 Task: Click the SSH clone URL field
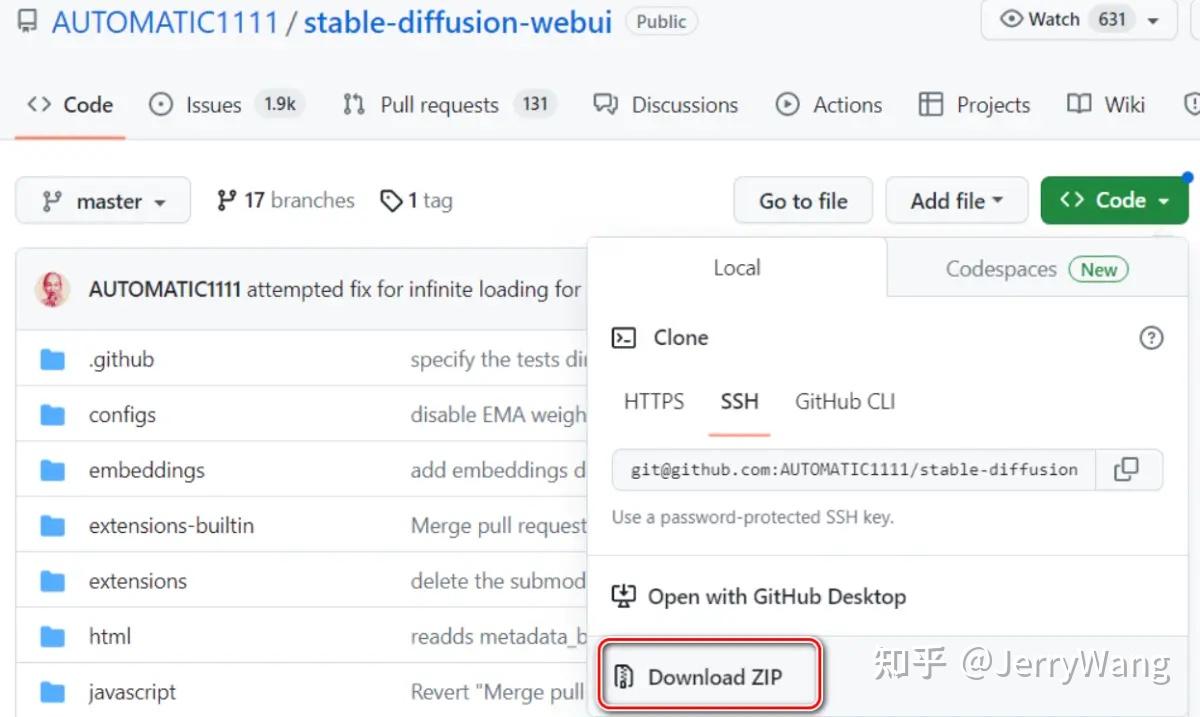pyautogui.click(x=854, y=469)
